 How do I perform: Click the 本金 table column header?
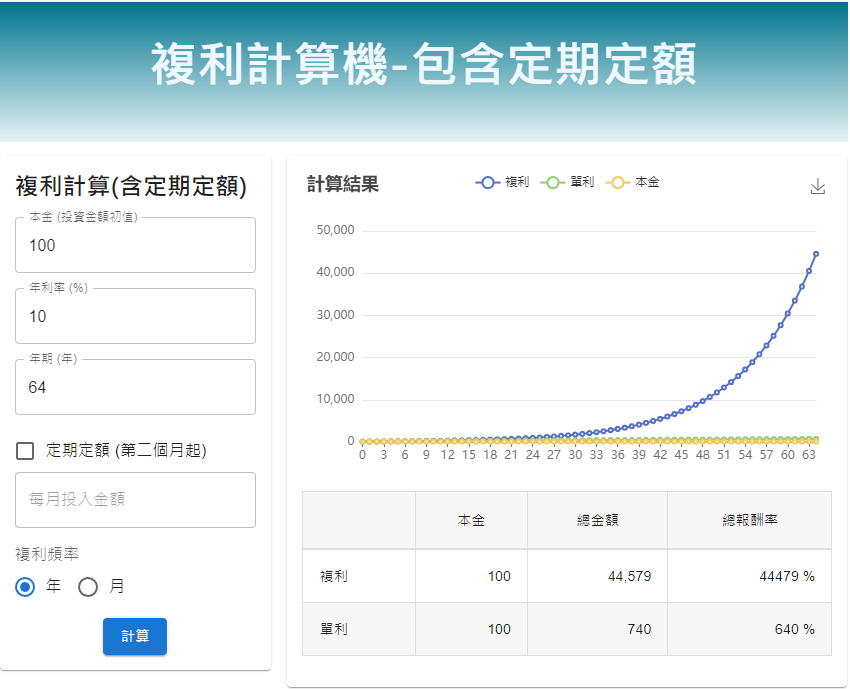point(471,521)
